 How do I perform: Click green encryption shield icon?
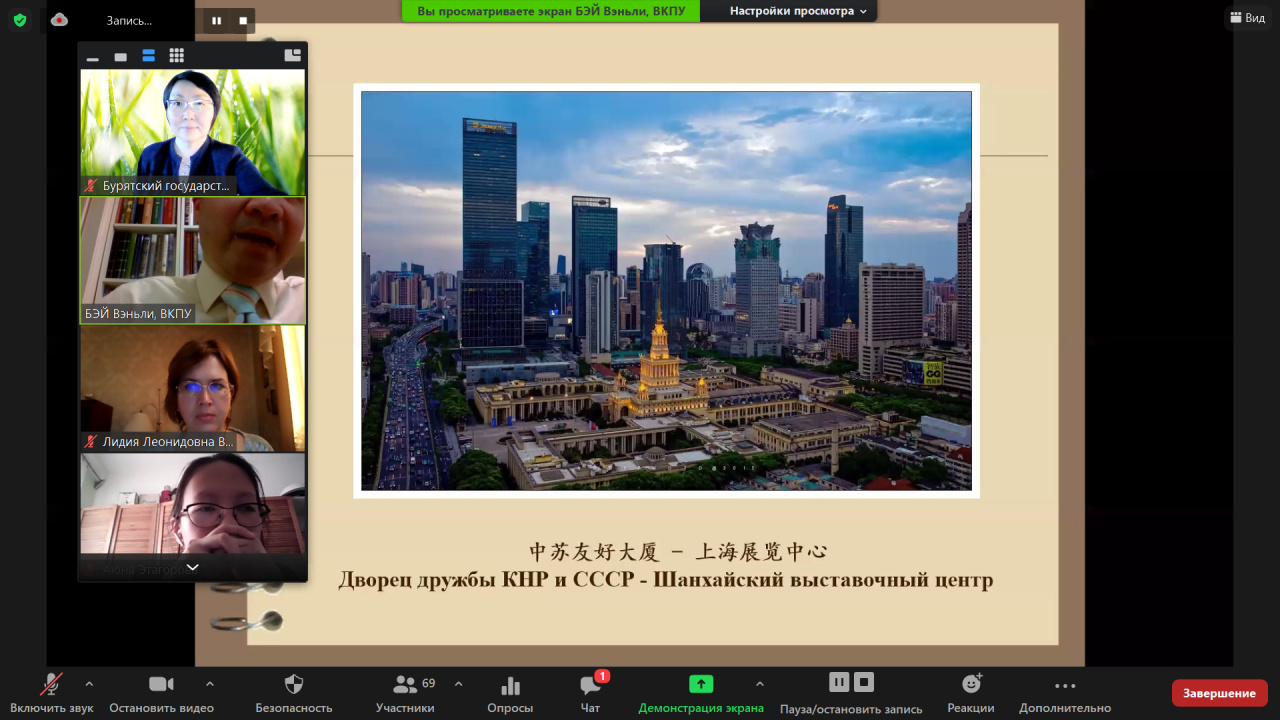pos(20,20)
